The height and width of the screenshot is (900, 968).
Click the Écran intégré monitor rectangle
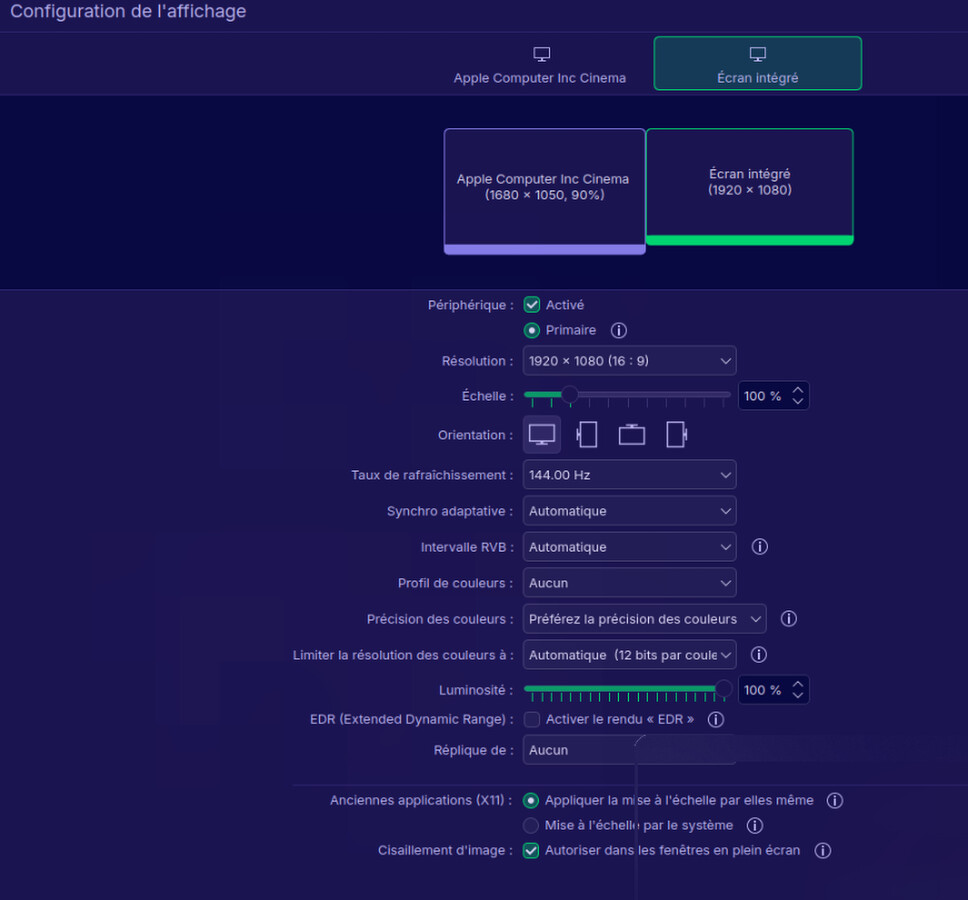[749, 183]
